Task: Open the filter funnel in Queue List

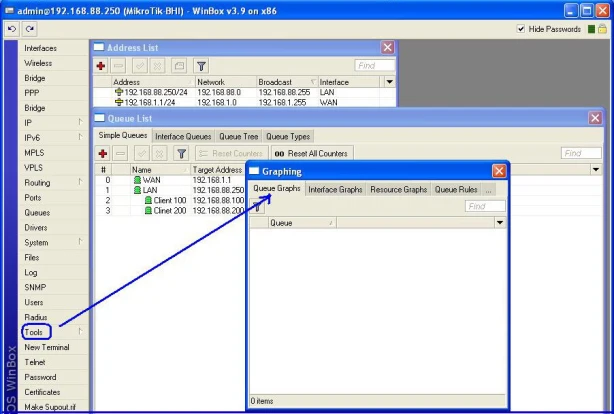Action: 181,154
